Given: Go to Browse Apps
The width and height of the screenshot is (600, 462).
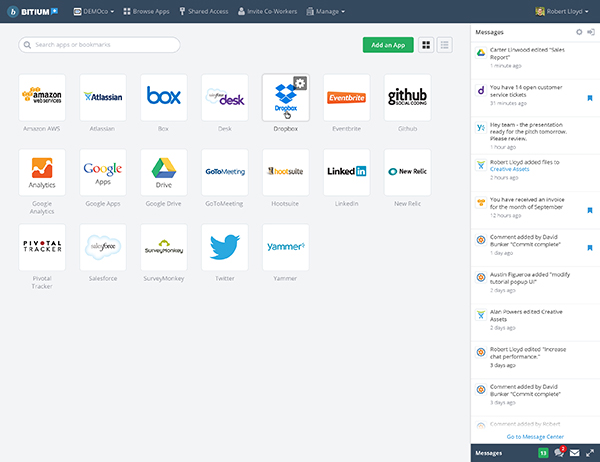Looking at the screenshot, I should tap(146, 11).
